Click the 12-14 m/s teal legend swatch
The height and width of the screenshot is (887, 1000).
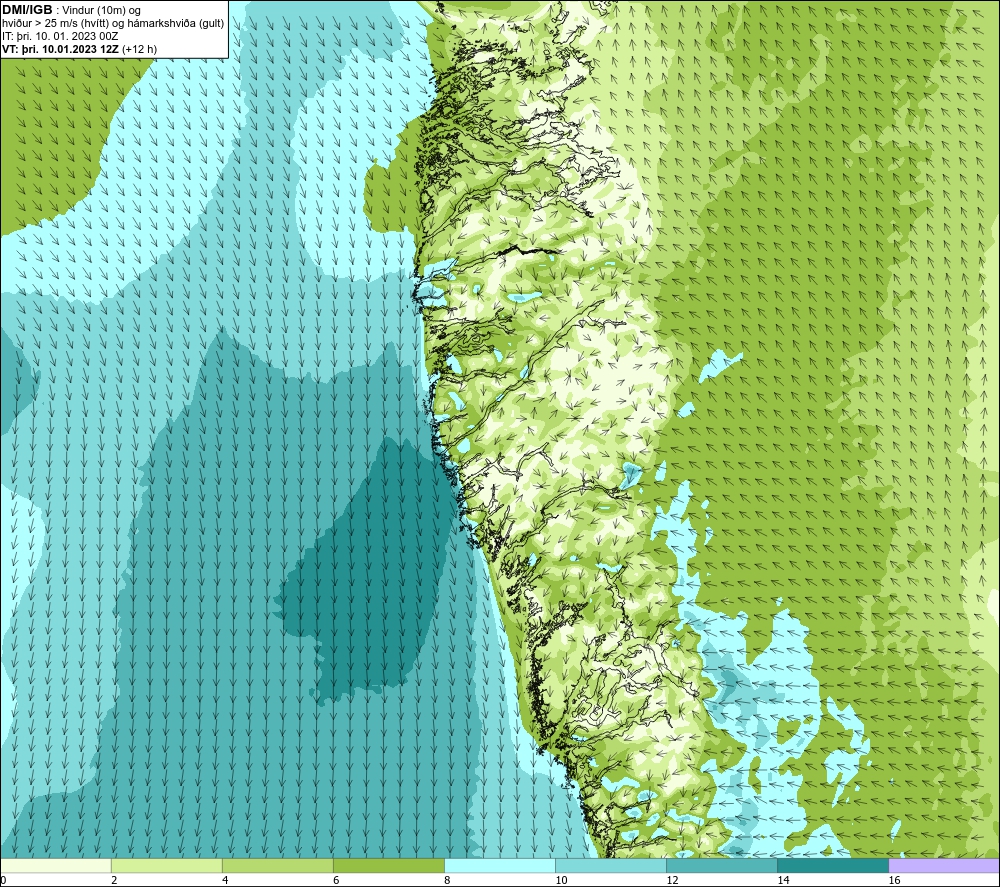pos(722,866)
